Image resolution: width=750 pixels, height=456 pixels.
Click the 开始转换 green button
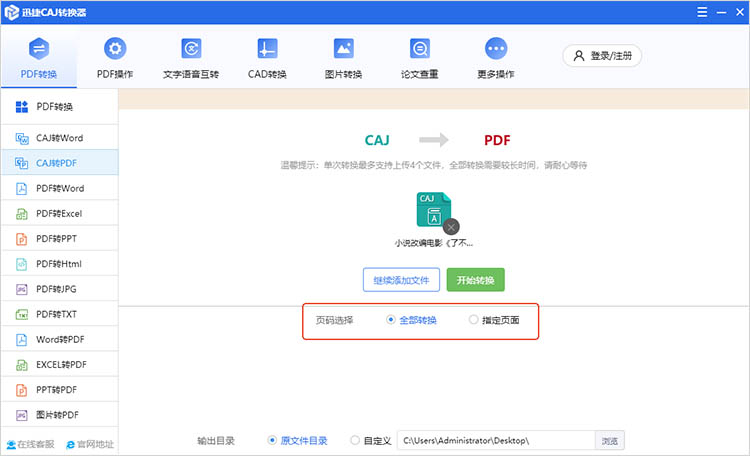(x=475, y=280)
